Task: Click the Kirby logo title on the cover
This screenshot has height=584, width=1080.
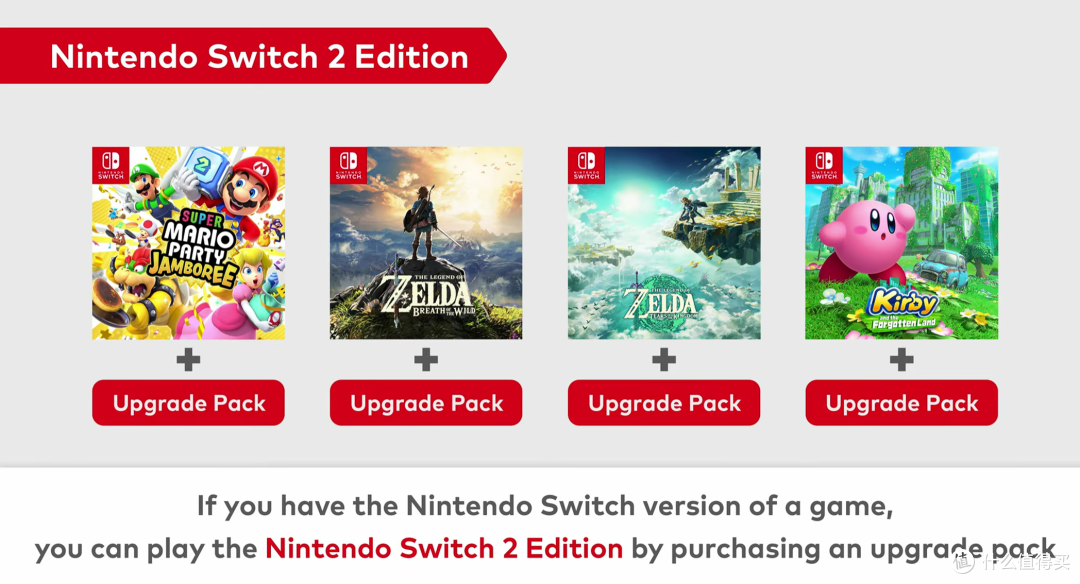Action: tap(903, 309)
